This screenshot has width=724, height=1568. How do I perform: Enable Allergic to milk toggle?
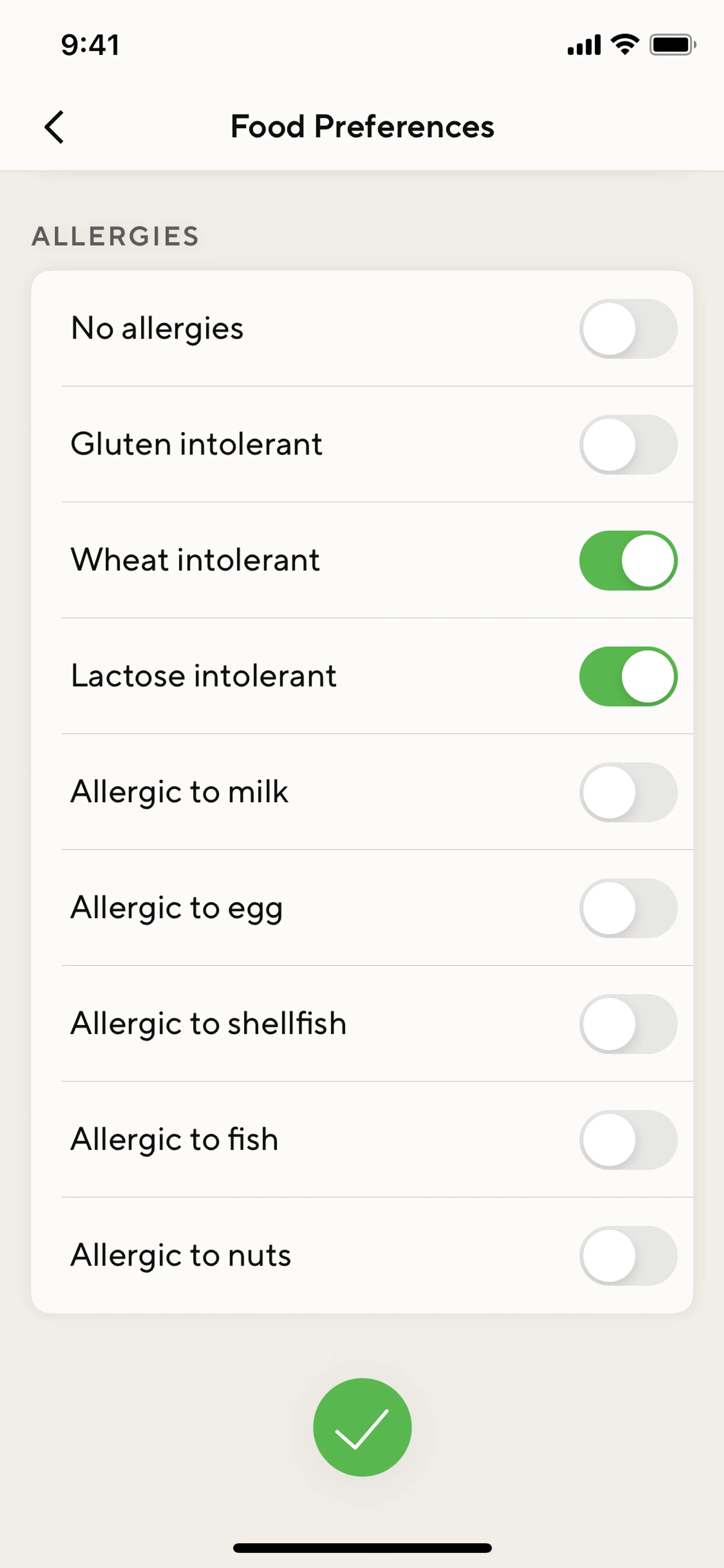pos(628,792)
